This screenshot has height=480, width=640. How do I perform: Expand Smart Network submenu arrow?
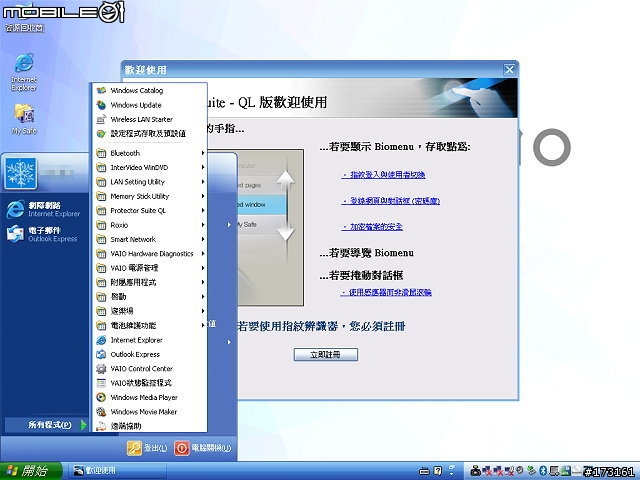(x=202, y=239)
